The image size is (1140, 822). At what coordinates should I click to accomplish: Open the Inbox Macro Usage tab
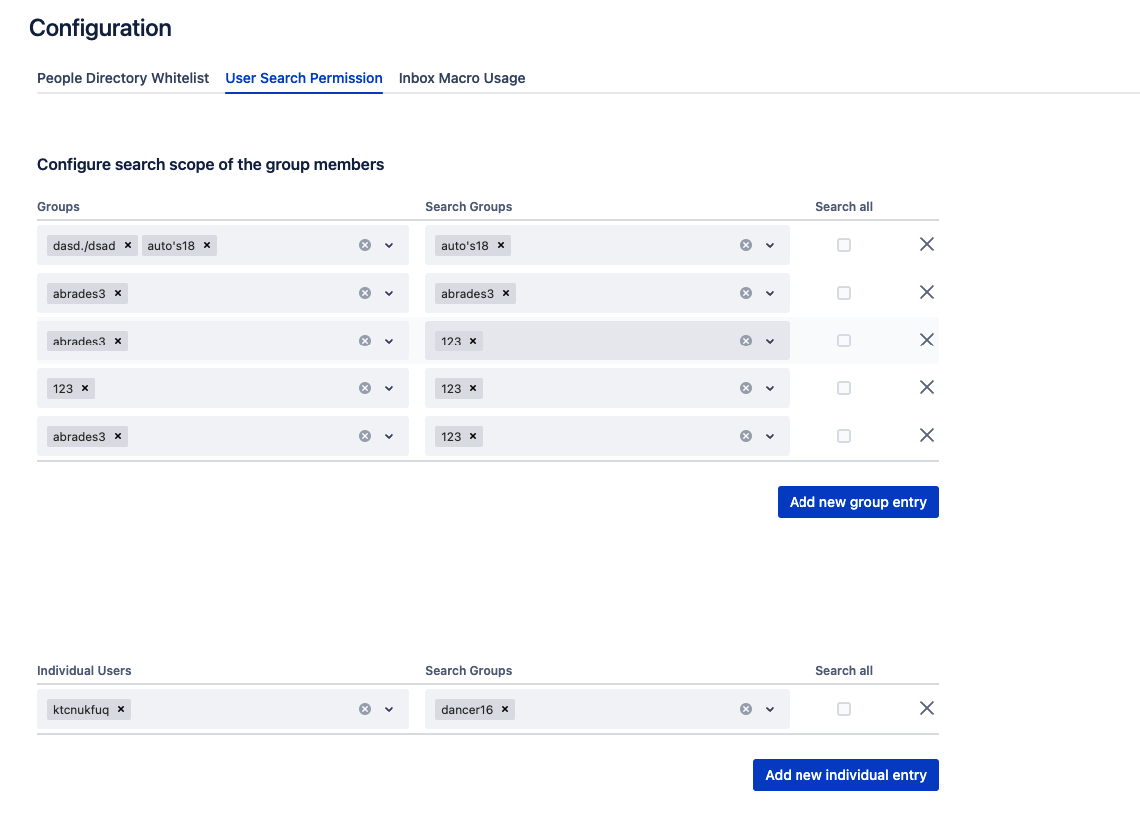462,78
